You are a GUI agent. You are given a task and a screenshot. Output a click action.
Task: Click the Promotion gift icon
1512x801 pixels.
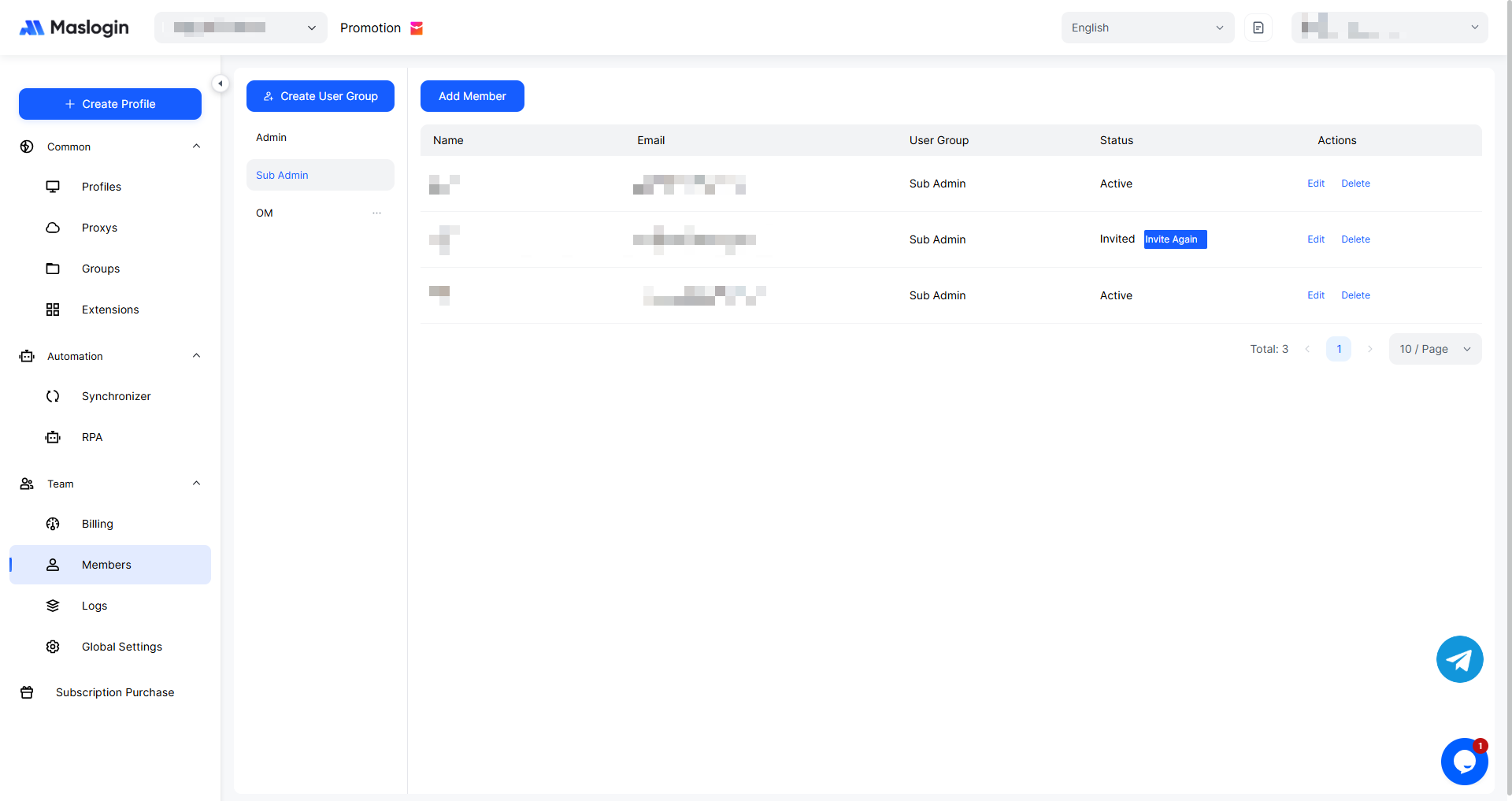point(417,28)
